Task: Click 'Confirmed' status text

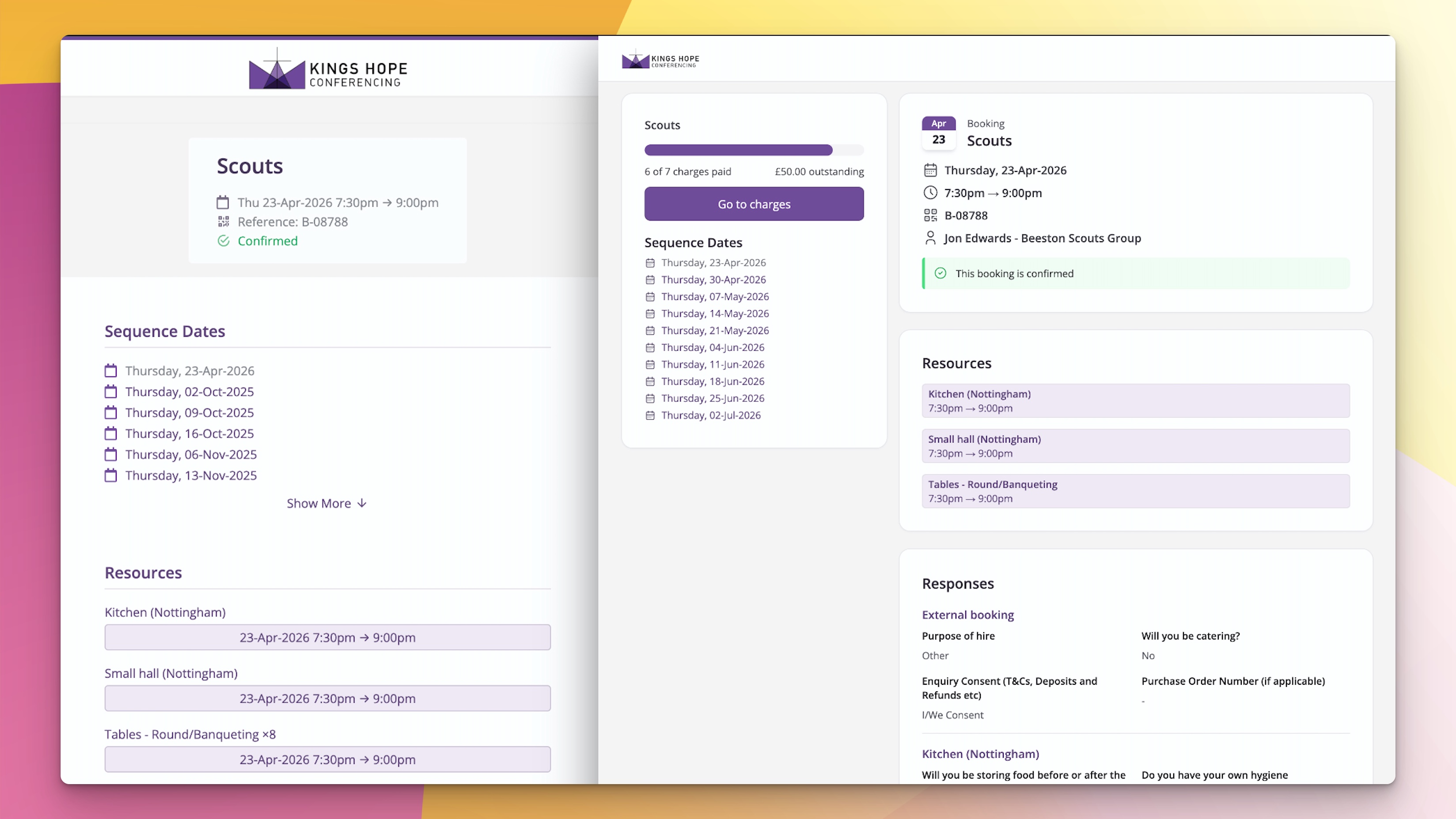Action: (x=267, y=241)
